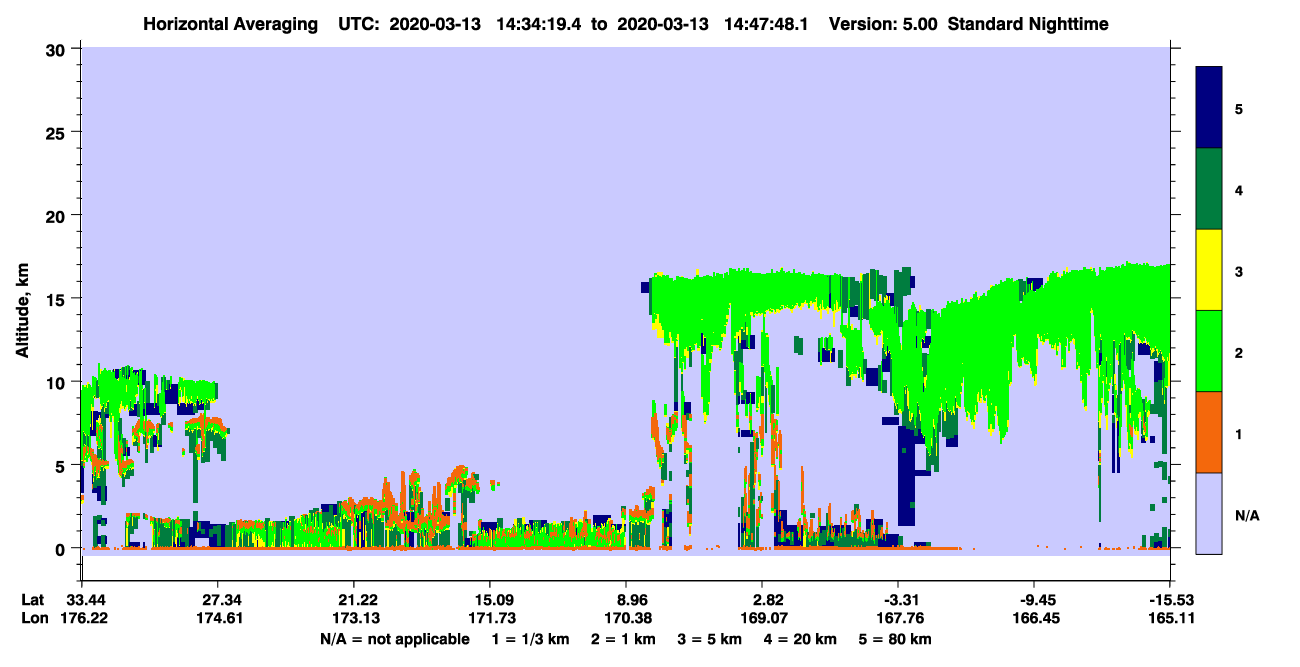Click the longitude value '173.13'
Screen dimensions: 1300x667
coord(354,619)
